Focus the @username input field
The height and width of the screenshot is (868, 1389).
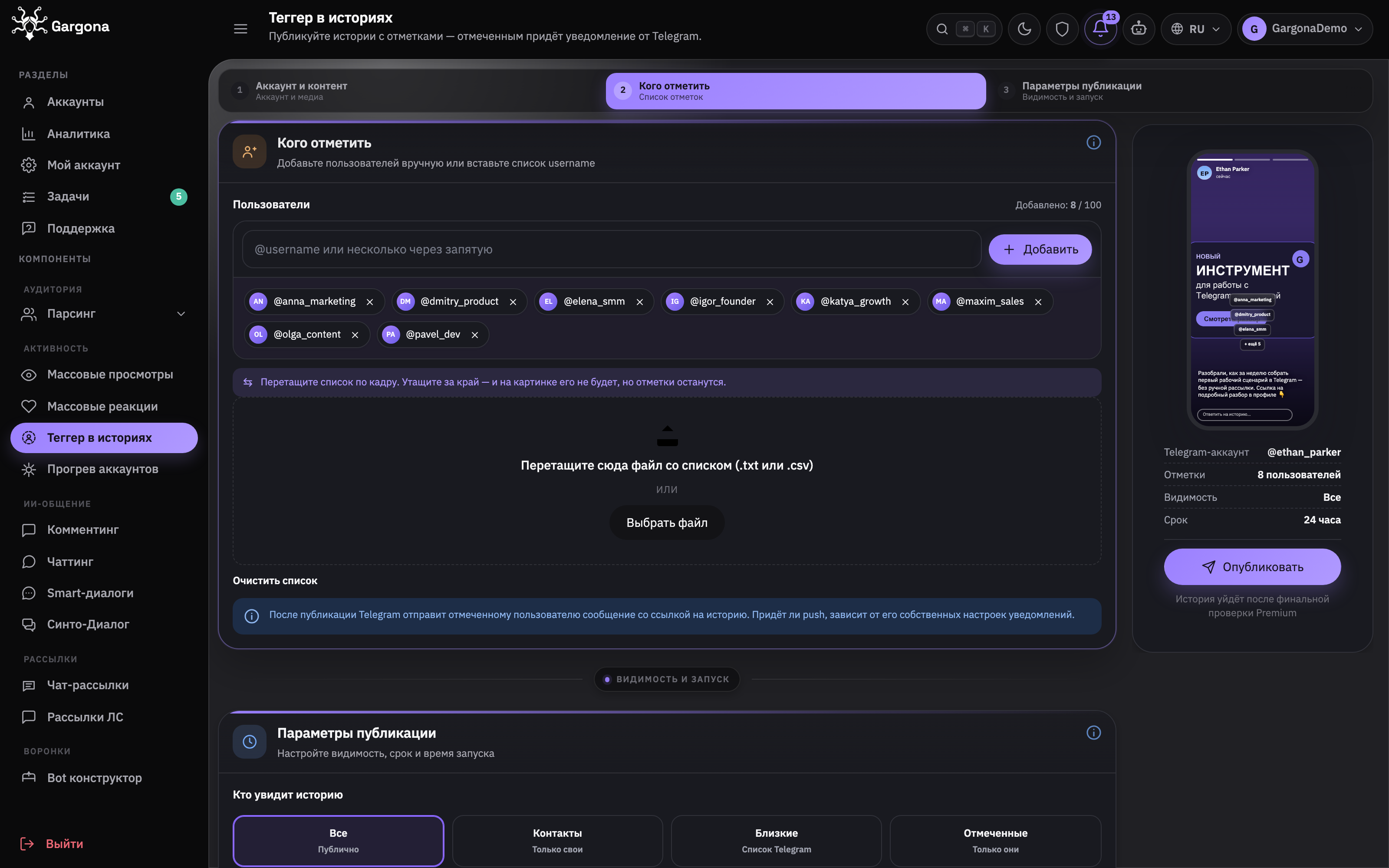click(611, 249)
